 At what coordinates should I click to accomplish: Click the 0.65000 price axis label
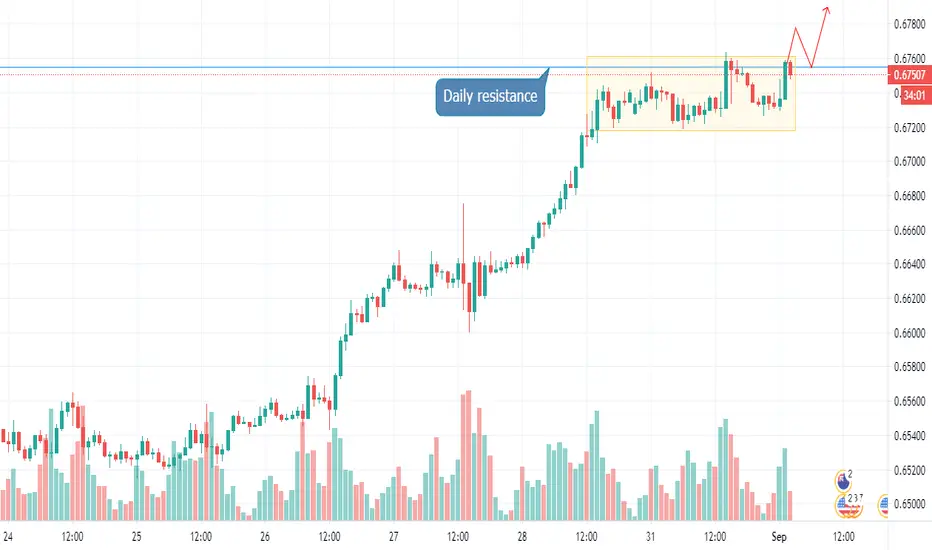(909, 504)
